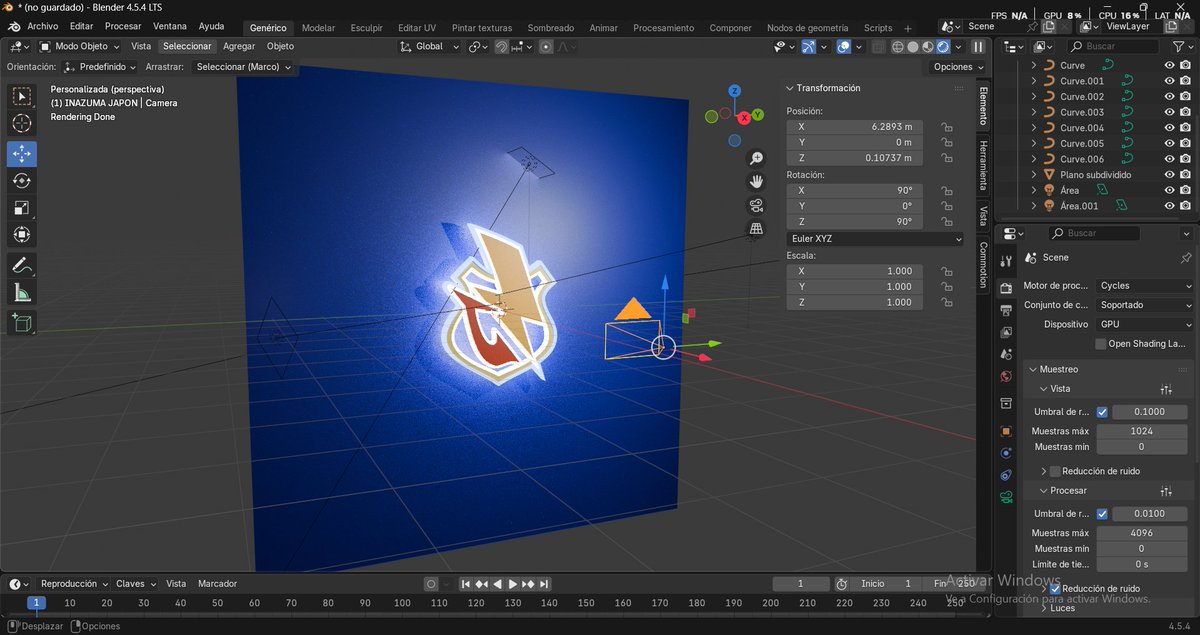Screen dimensions: 1200x635
Task: Open the Agregar menu in viewport header
Action: tap(239, 46)
